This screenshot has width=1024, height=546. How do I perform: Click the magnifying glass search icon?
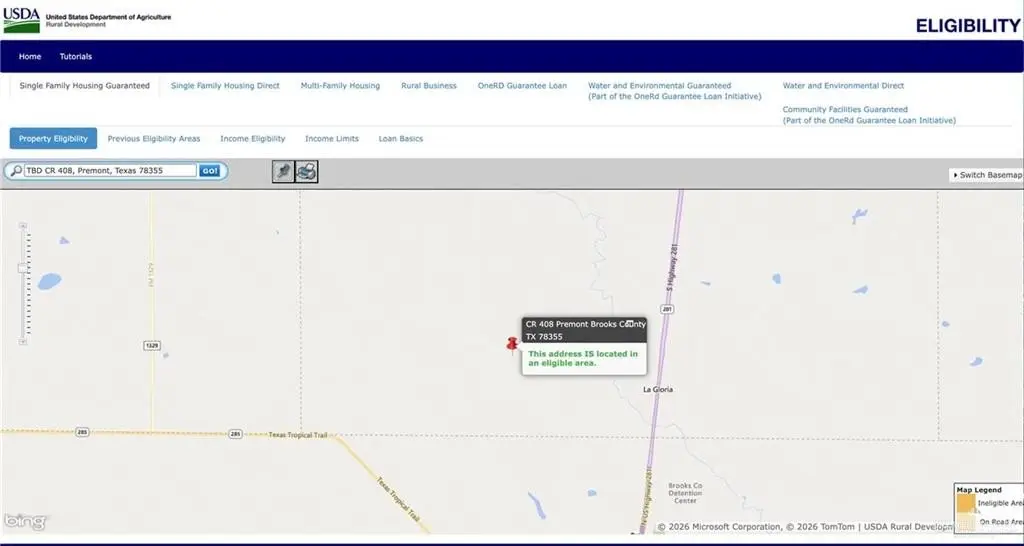[x=15, y=171]
